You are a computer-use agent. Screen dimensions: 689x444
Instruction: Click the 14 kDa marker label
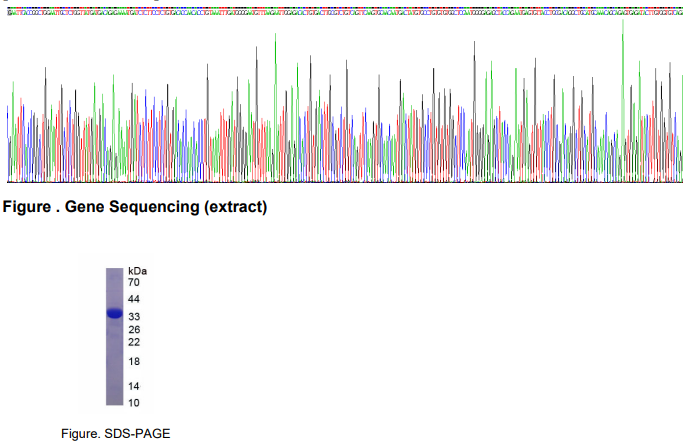coord(134,386)
